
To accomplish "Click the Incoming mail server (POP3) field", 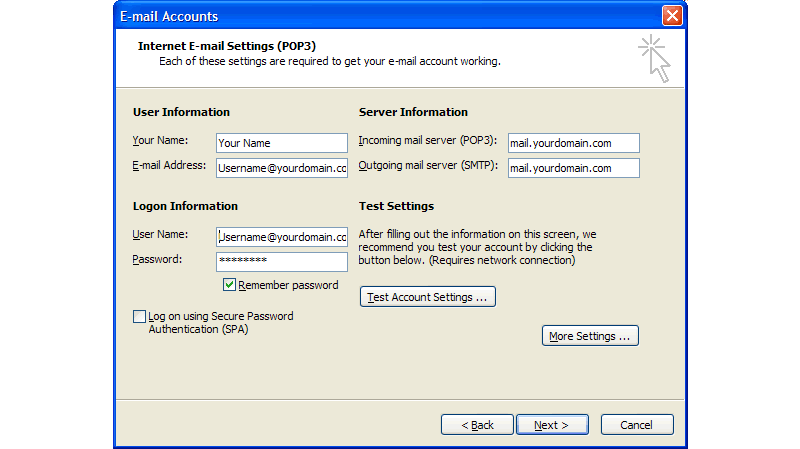I will pyautogui.click(x=573, y=143).
